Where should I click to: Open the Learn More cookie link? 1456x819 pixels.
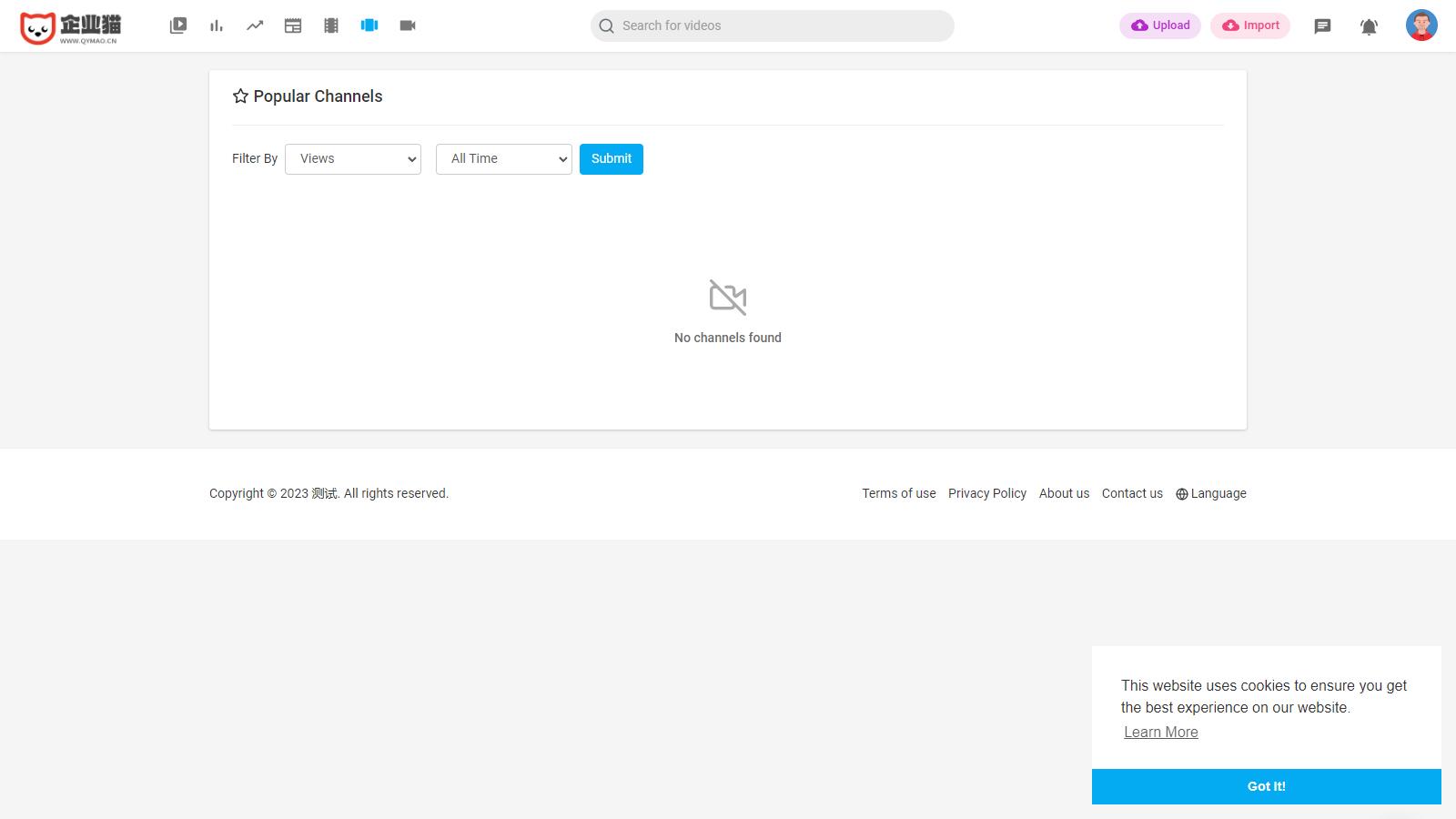(1160, 733)
